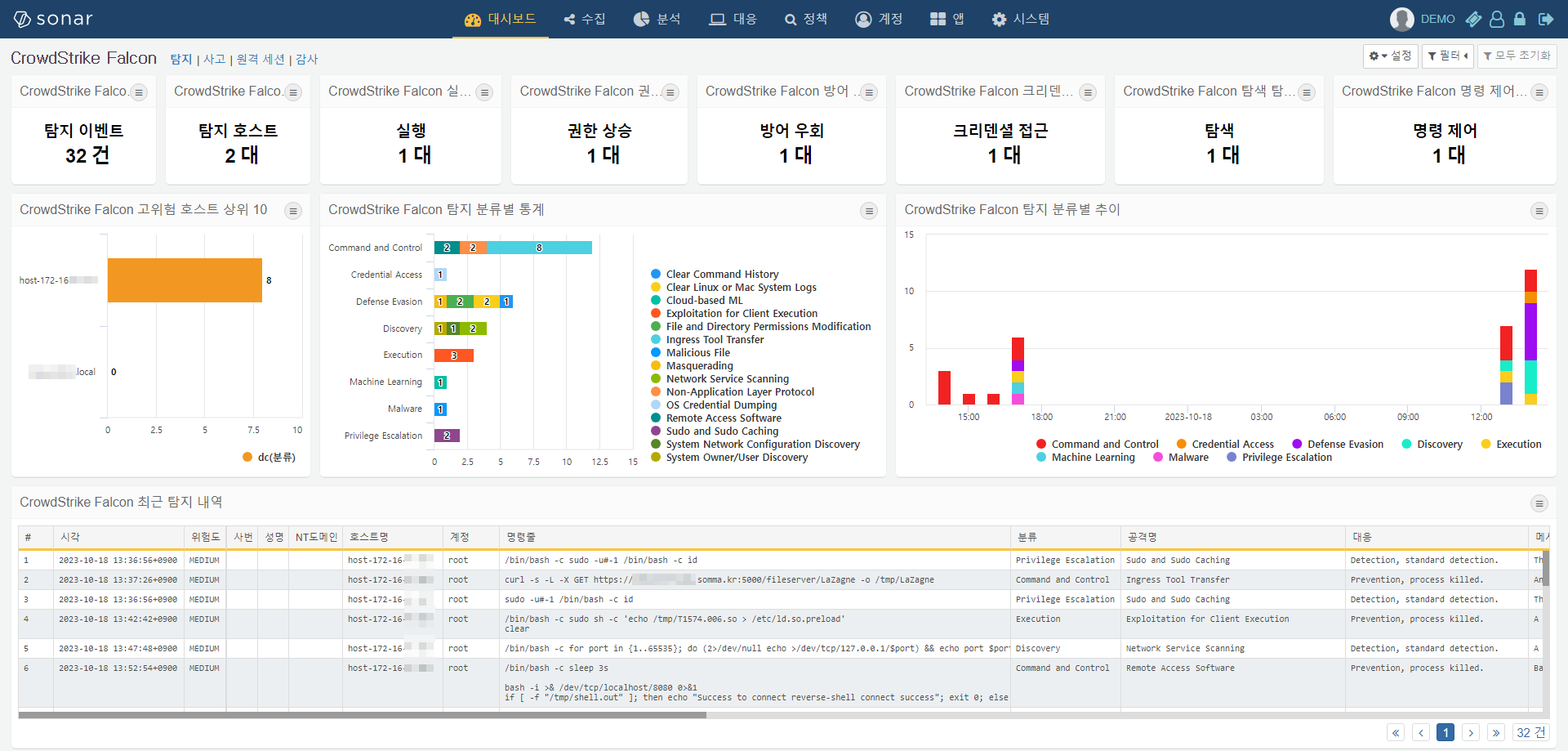This screenshot has height=751, width=1568.
Task: Open the 명령 제어 card menu icon
Action: (1539, 92)
